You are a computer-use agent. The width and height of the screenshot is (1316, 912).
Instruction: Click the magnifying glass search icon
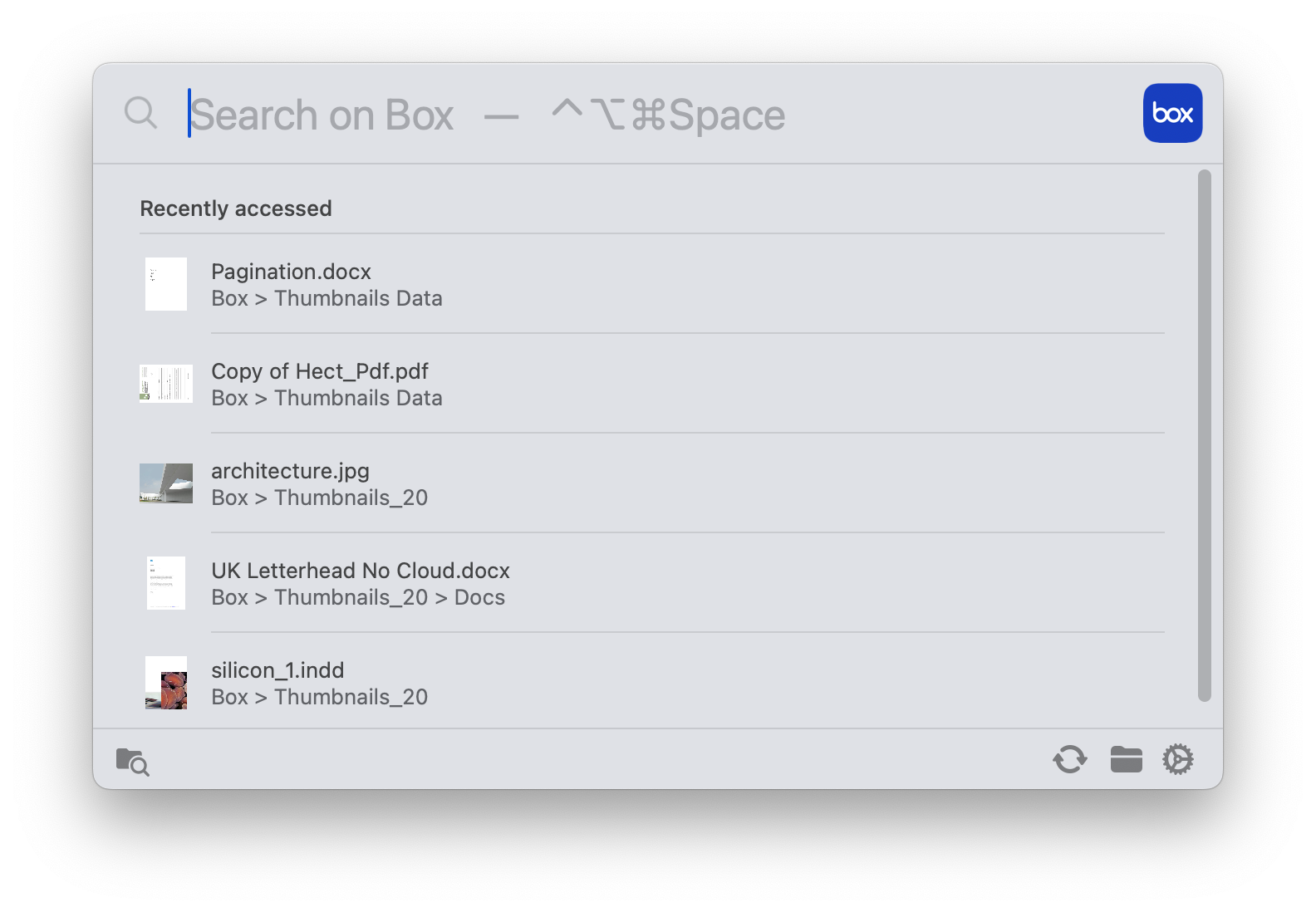140,113
